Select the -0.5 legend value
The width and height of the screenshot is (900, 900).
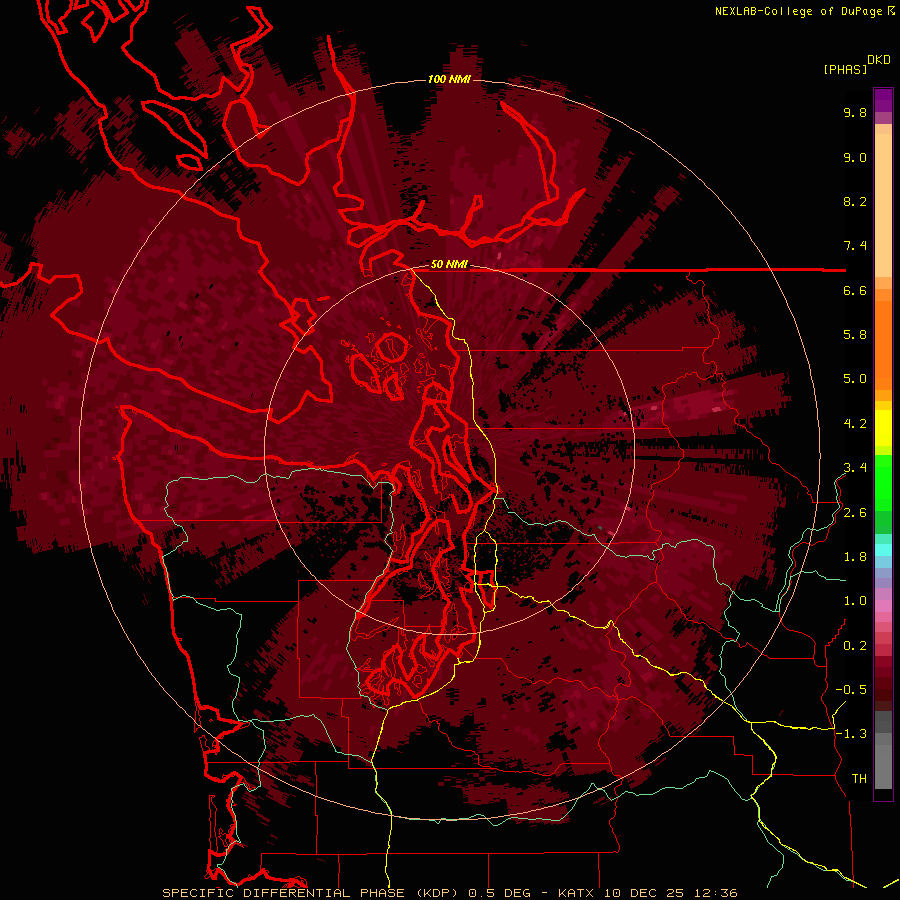coord(851,690)
